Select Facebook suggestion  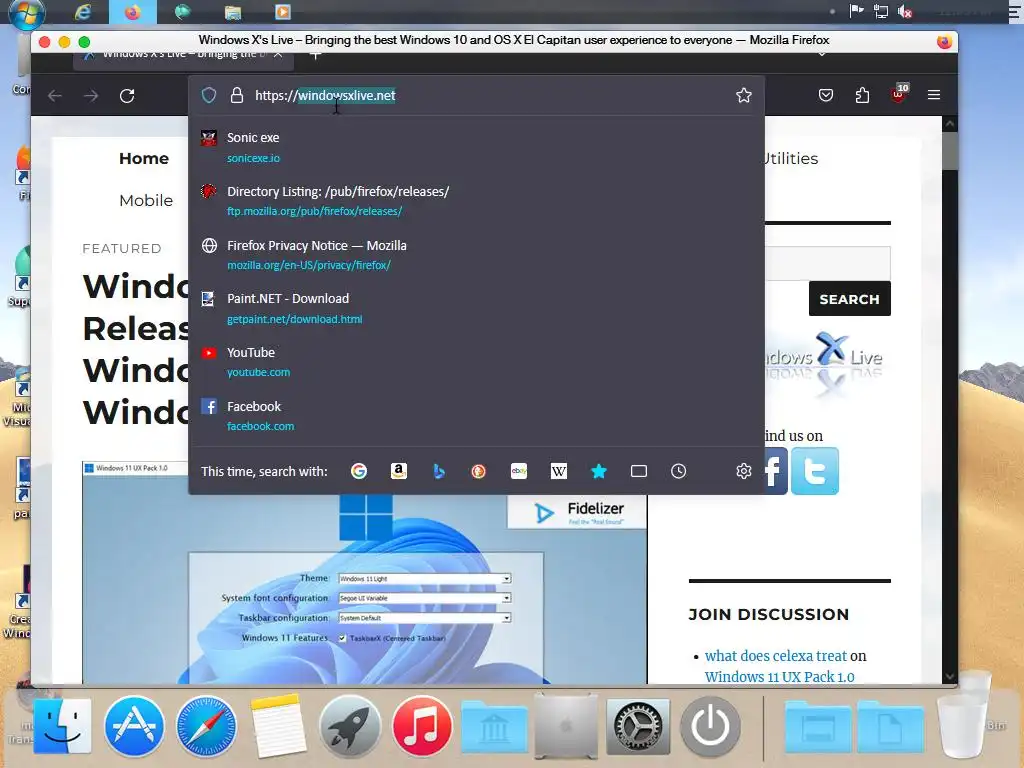[x=476, y=415]
